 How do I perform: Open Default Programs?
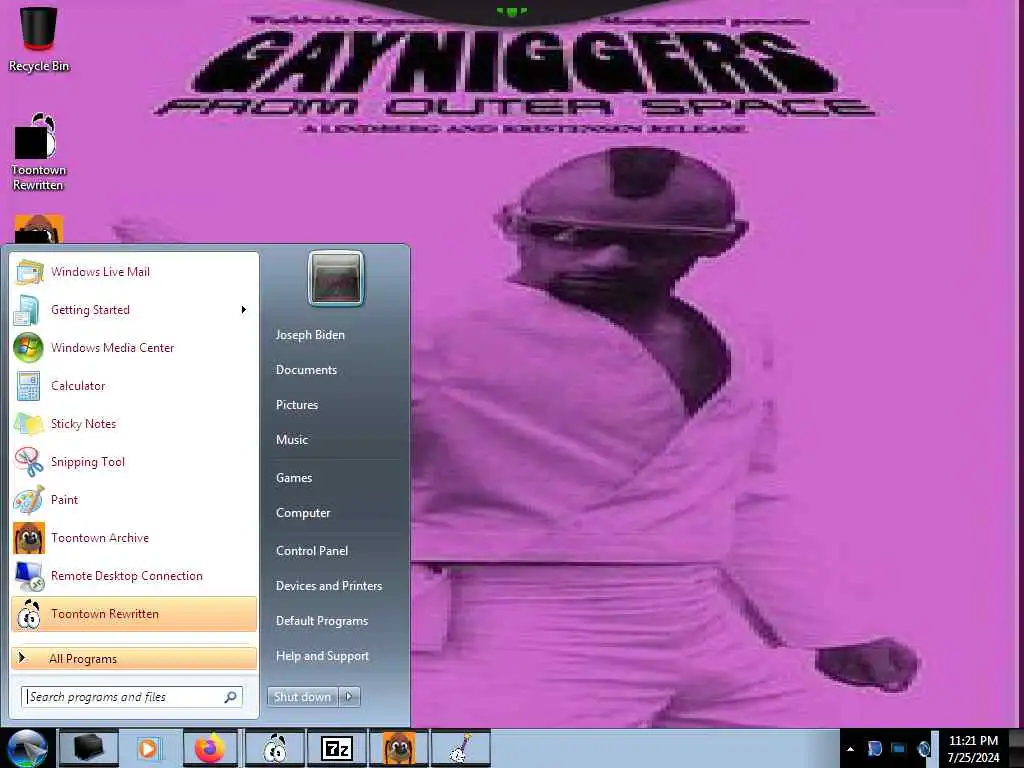(322, 621)
